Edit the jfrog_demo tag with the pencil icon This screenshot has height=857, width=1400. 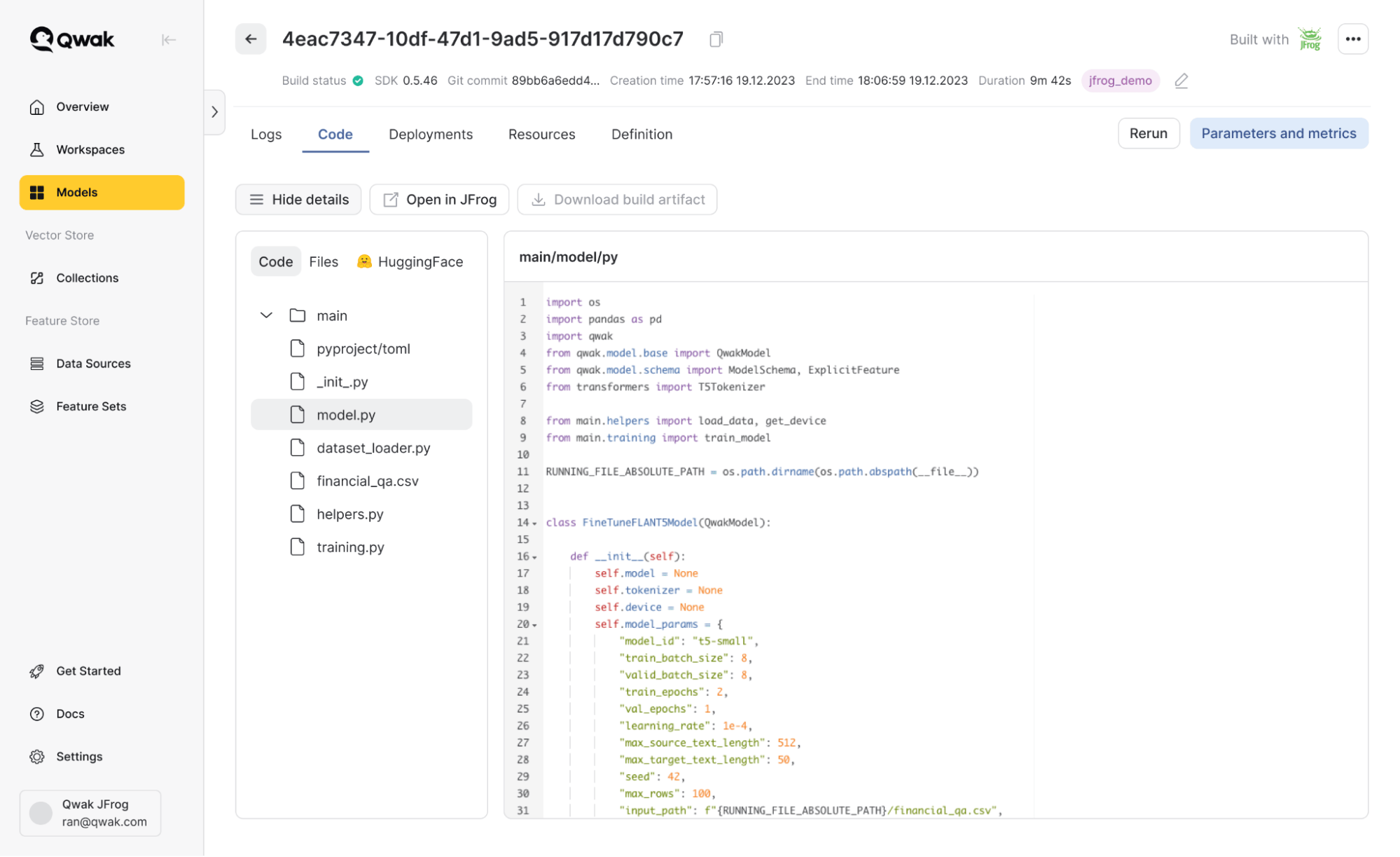coord(1181,81)
